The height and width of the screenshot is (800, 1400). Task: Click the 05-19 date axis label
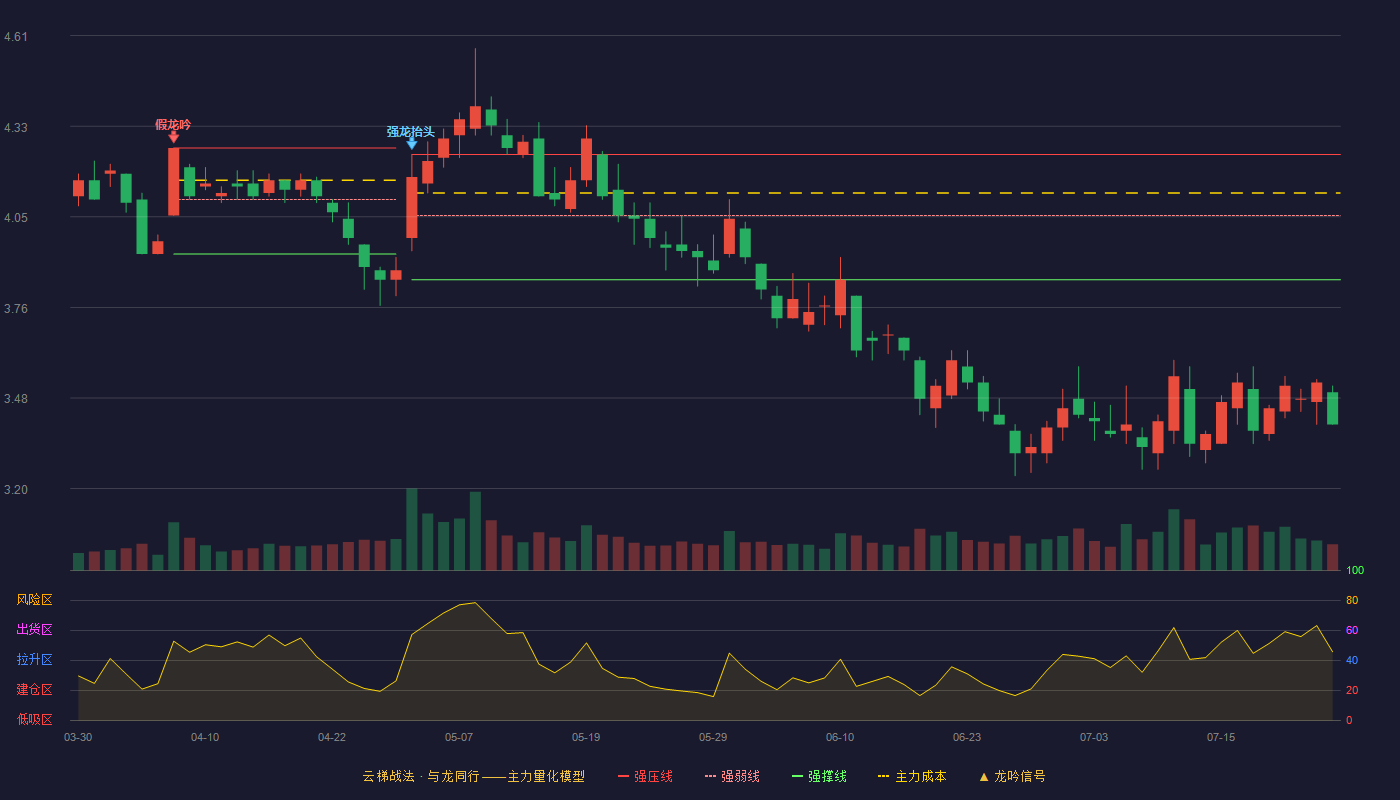point(586,737)
